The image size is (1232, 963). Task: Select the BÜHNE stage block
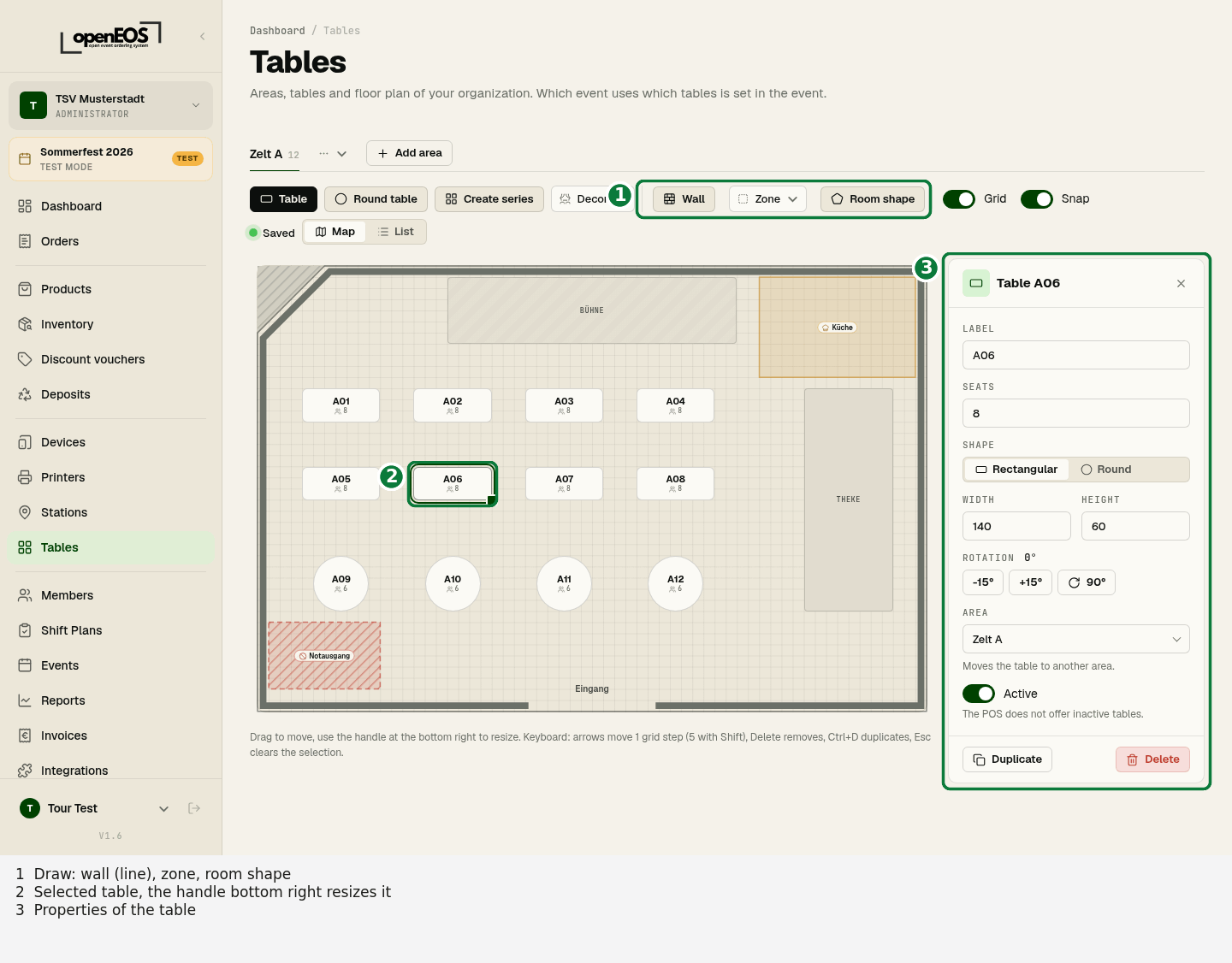[592, 310]
